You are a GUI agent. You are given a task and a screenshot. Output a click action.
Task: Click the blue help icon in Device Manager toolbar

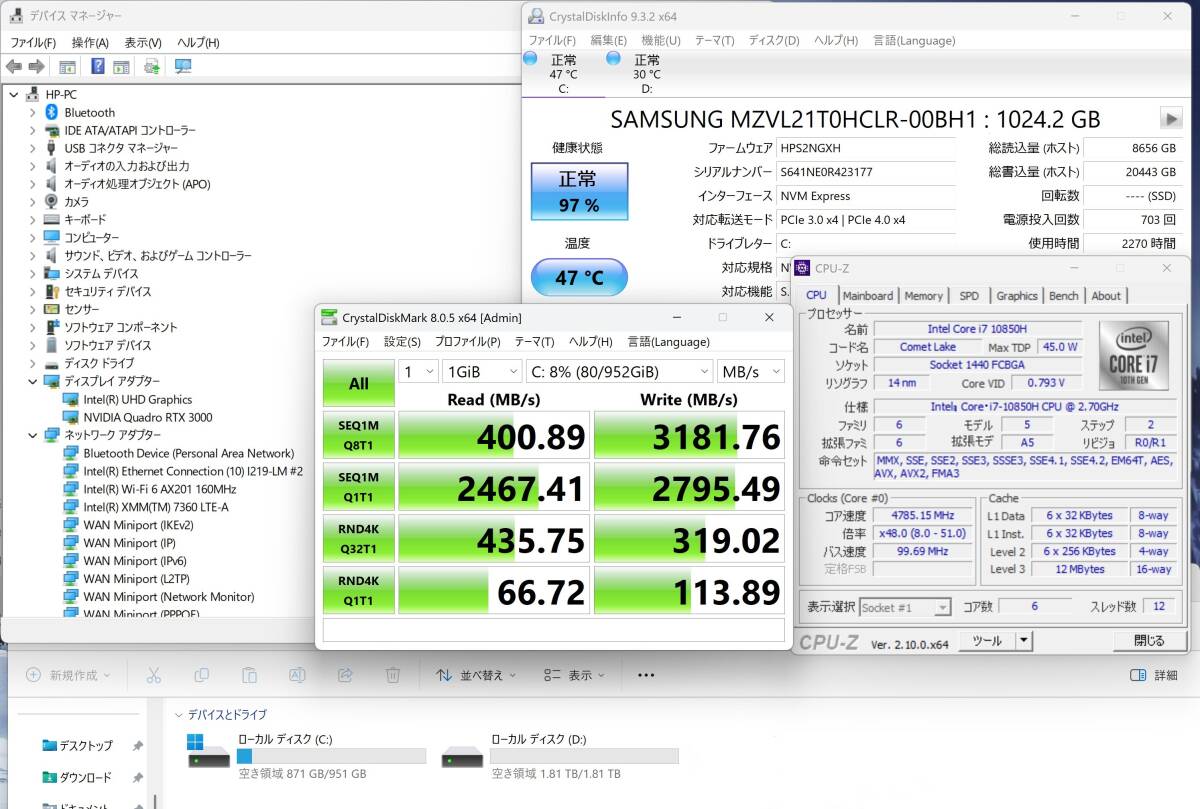98,67
